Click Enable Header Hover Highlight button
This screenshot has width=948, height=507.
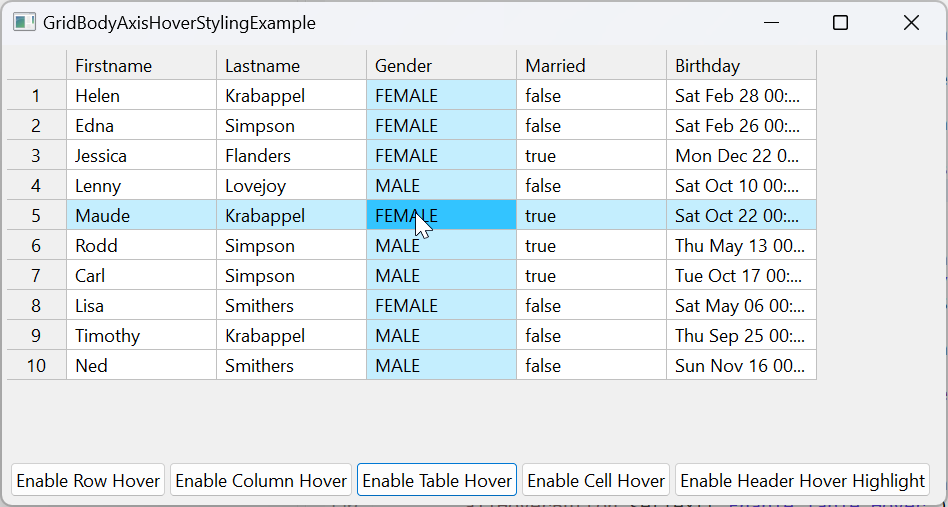click(x=802, y=480)
